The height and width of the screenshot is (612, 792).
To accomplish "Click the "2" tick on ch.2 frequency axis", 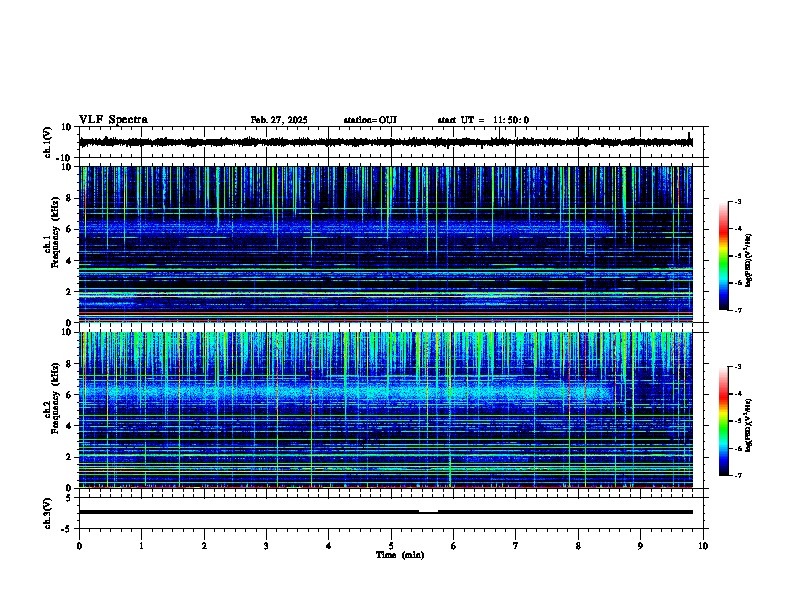I will click(x=70, y=457).
